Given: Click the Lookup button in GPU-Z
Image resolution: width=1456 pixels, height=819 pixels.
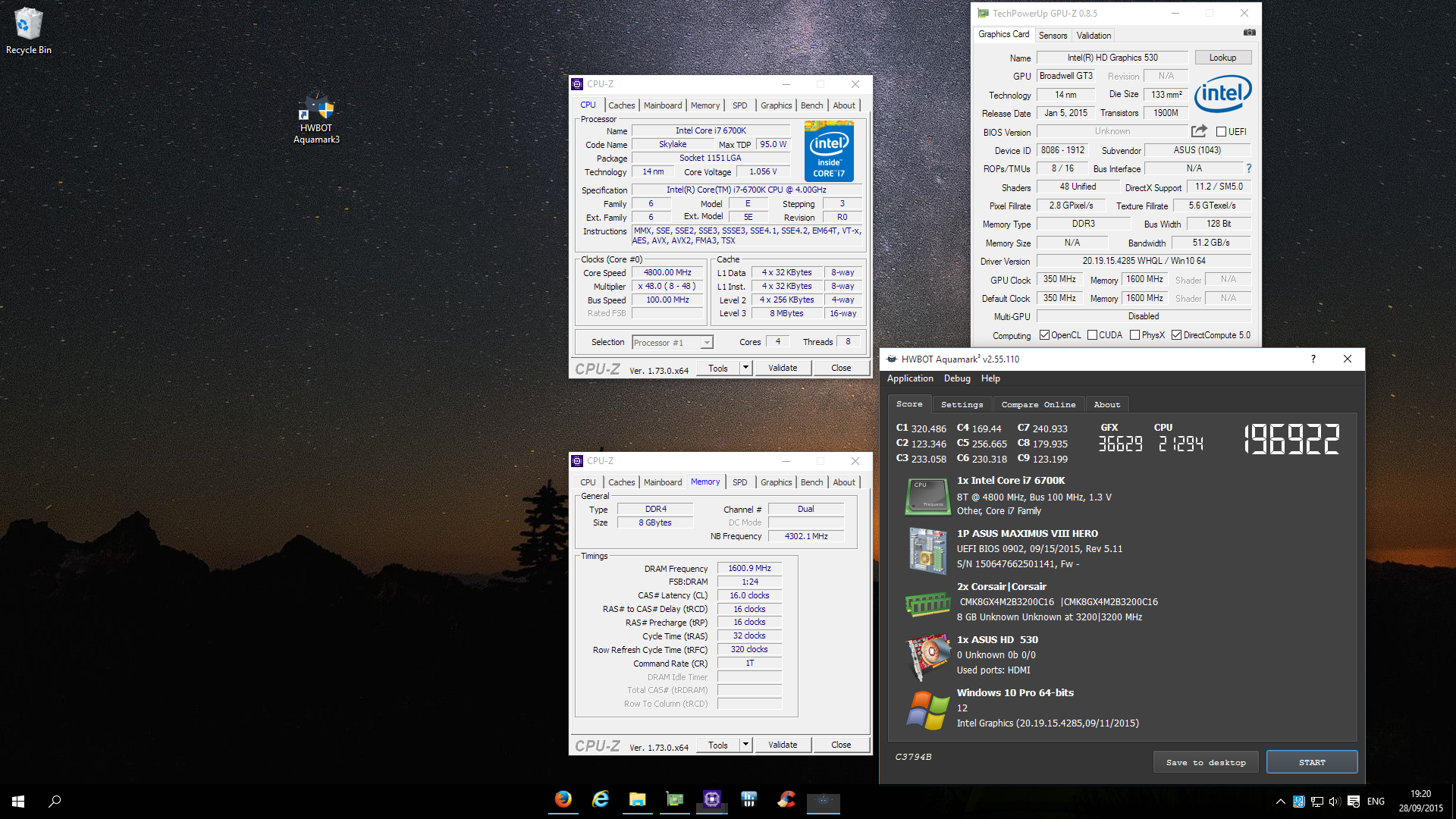Looking at the screenshot, I should (x=1222, y=58).
